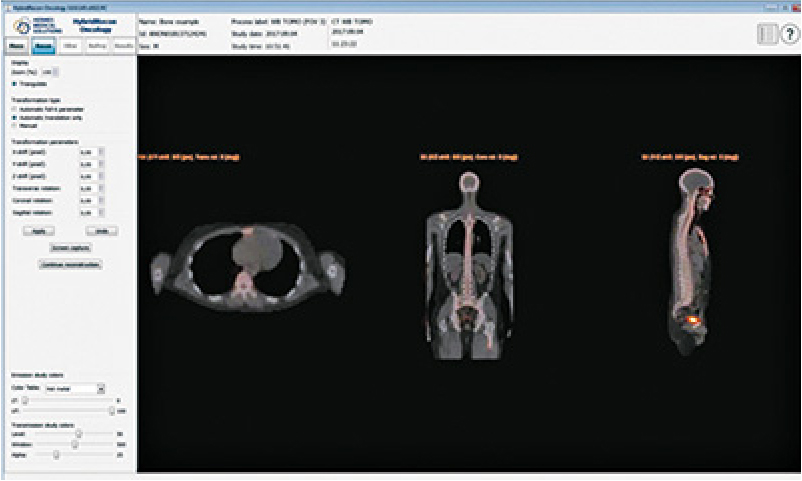
Task: Click the LT lower threshold slider handle
Action: pyautogui.click(x=24, y=401)
